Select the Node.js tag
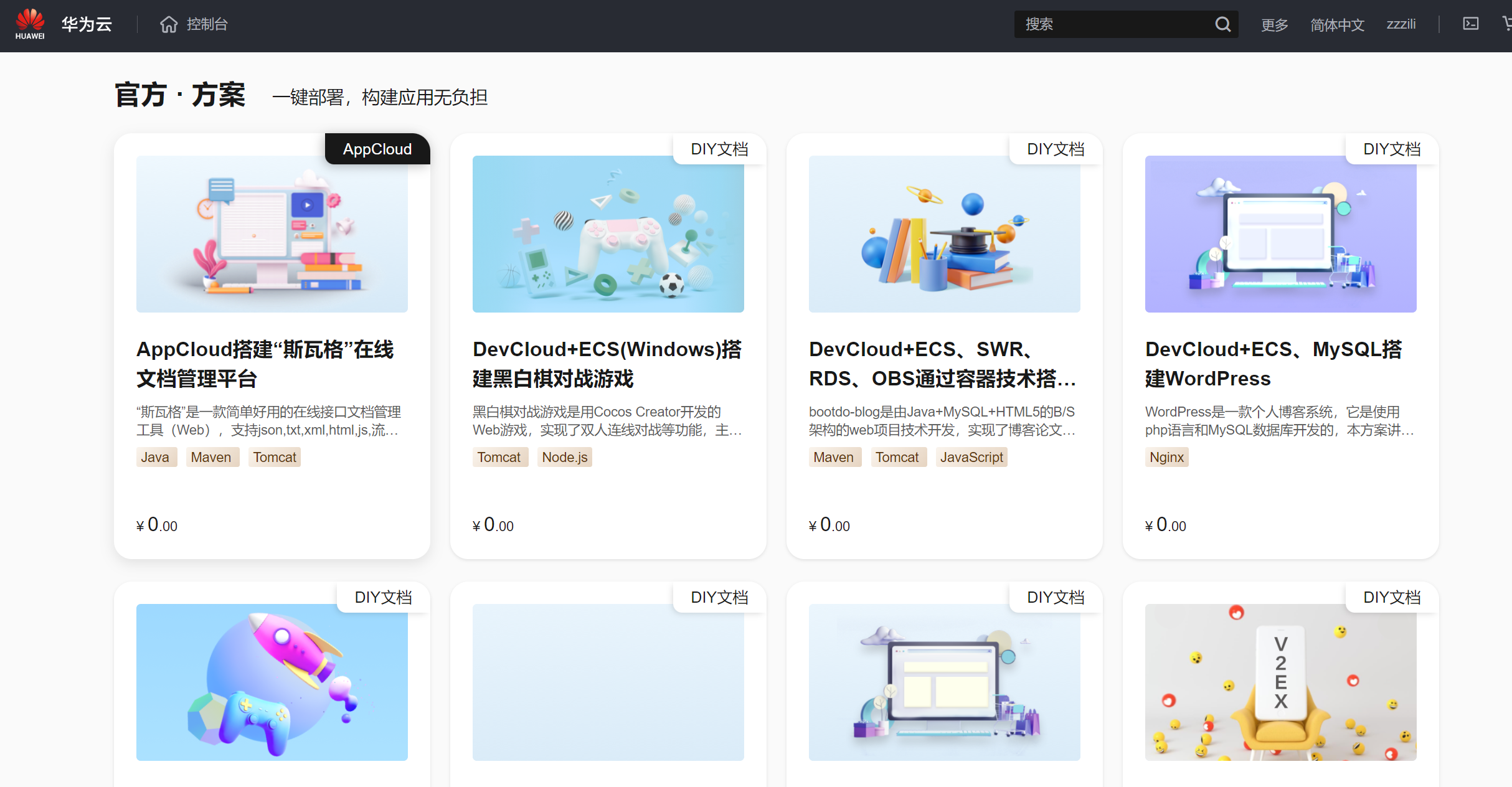Viewport: 1512px width, 787px height. click(x=564, y=458)
